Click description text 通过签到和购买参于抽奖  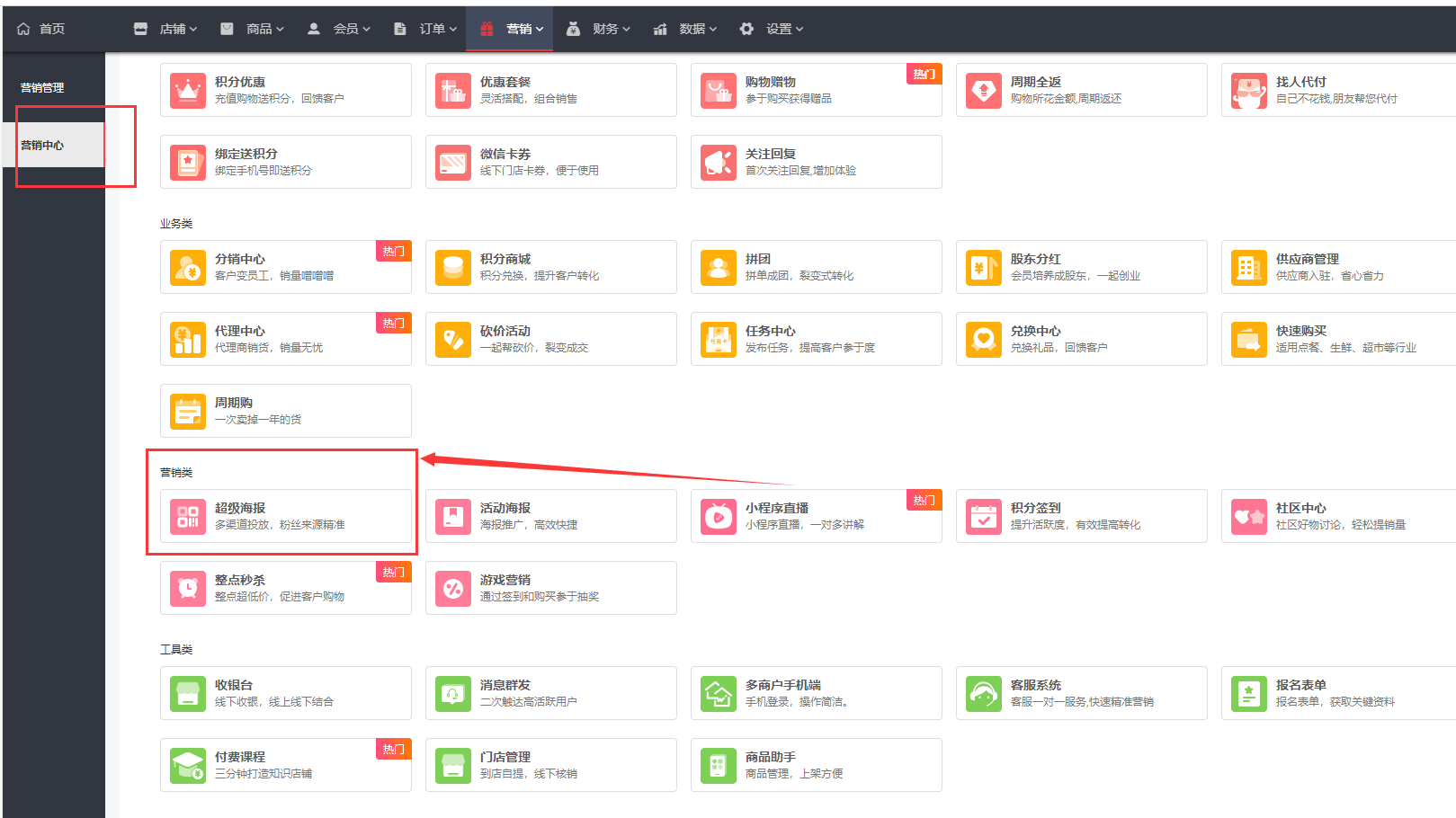540,597
